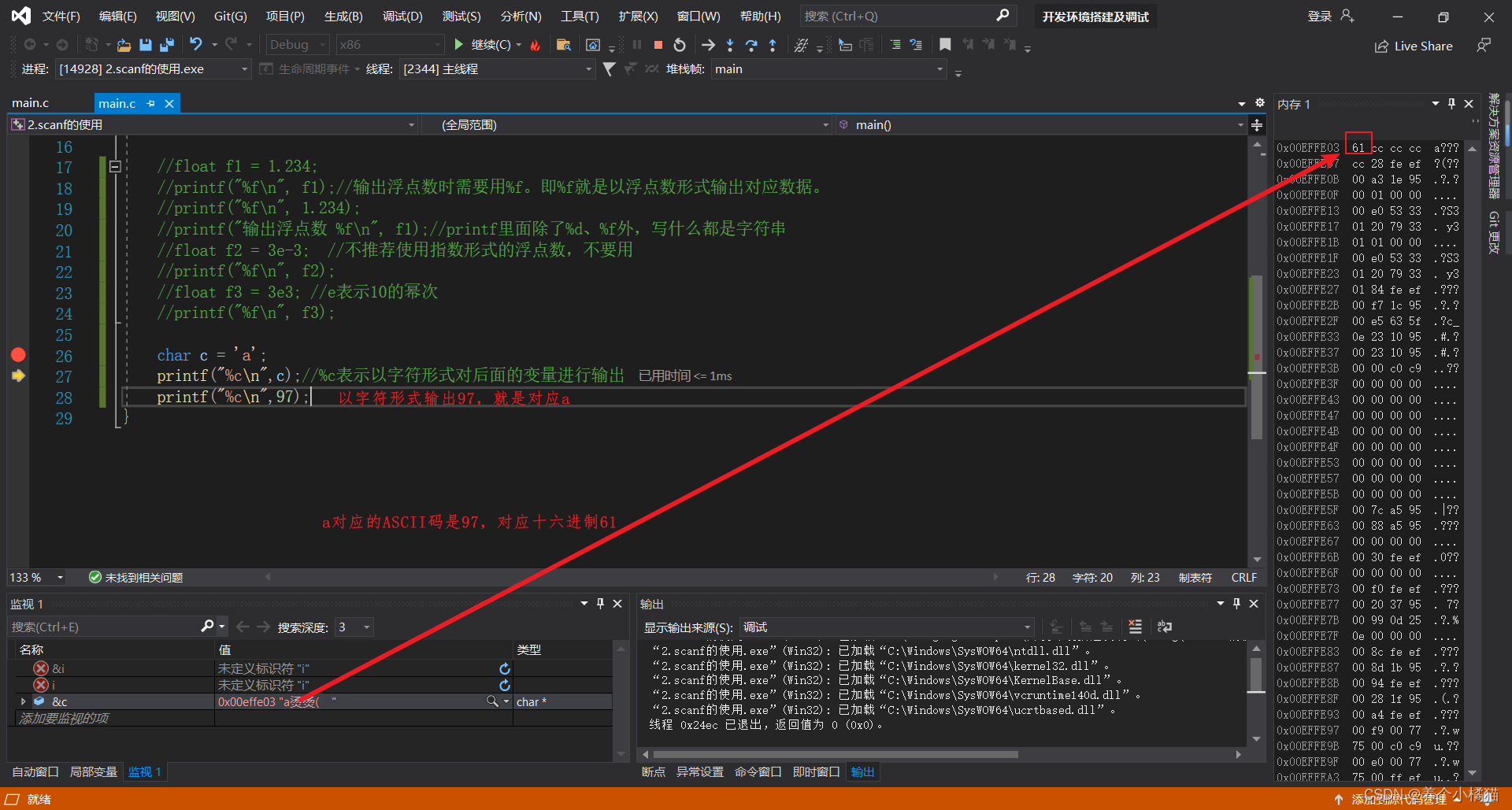The height and width of the screenshot is (810, 1512).
Task: Open the editor settings gear icon
Action: click(1260, 103)
